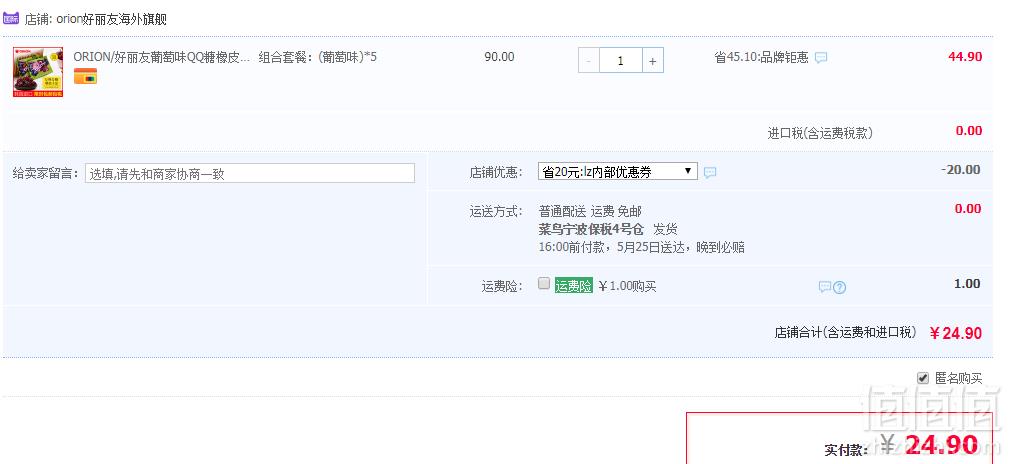Click the original unit price 90.00
This screenshot has width=1010, height=464.
pos(499,57)
